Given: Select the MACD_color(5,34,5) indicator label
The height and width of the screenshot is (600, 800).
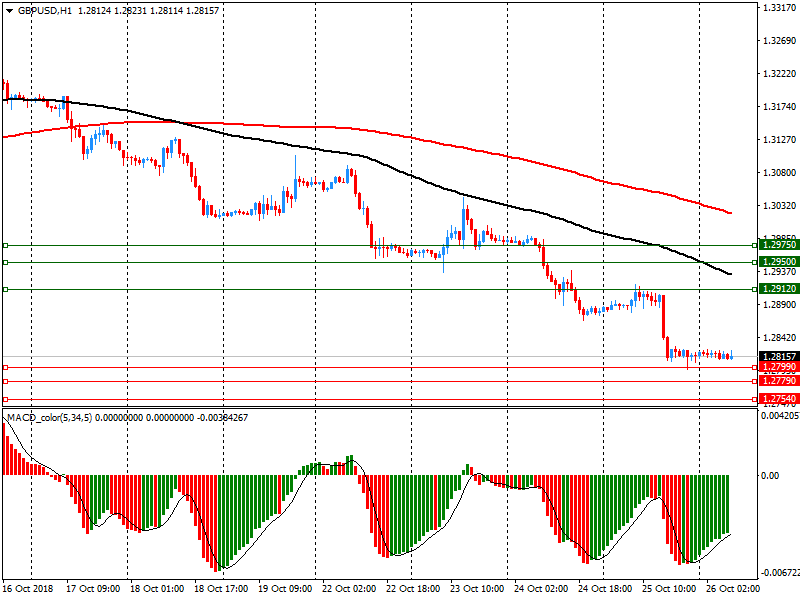Looking at the screenshot, I should (49, 418).
